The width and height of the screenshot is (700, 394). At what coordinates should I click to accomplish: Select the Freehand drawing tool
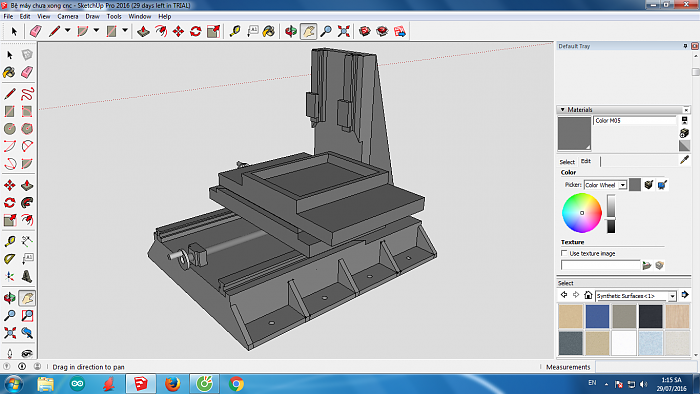click(27, 94)
